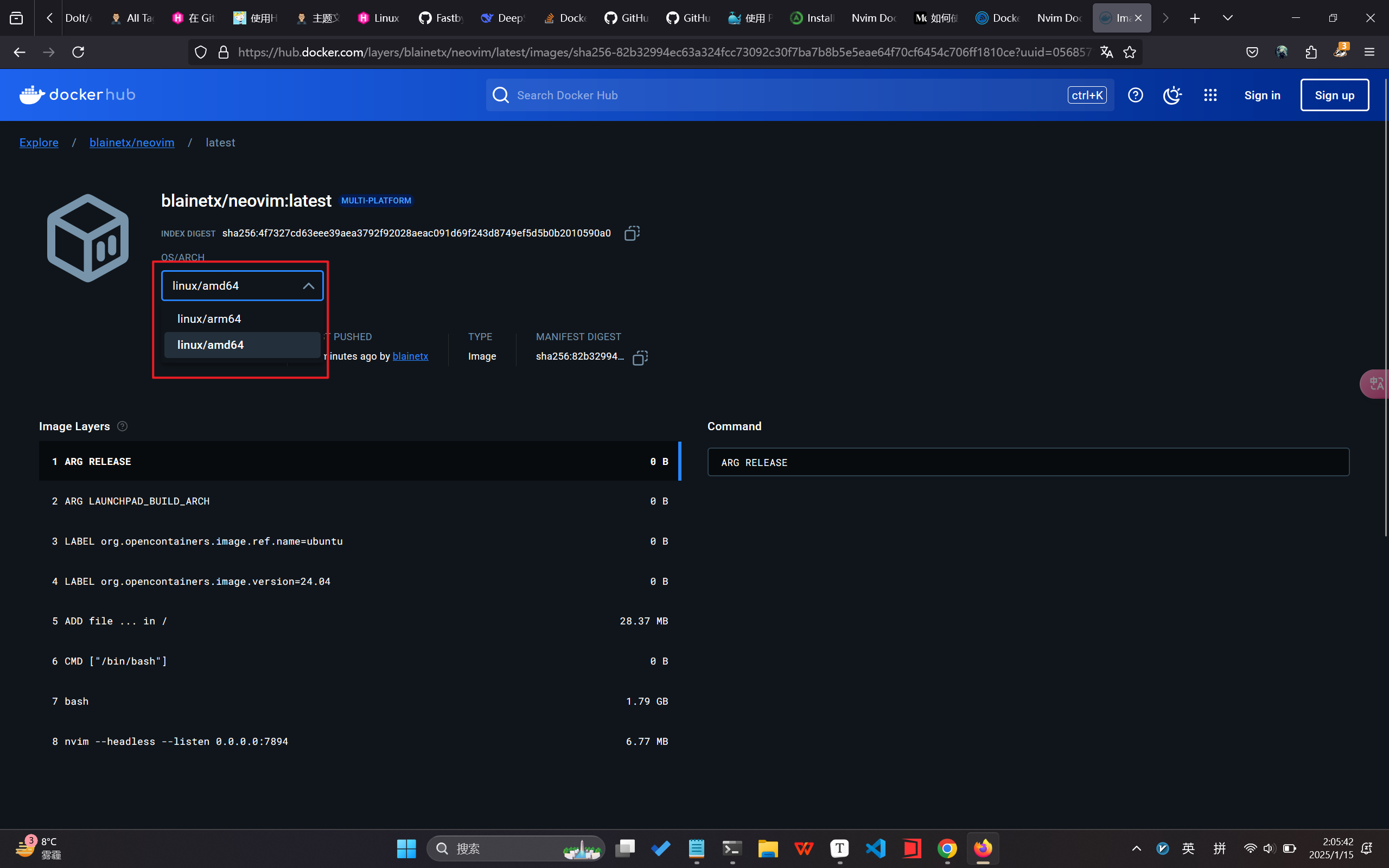Select layer 4 LABEL image.version=24.04
The width and height of the screenshot is (1389, 868).
[x=359, y=582]
